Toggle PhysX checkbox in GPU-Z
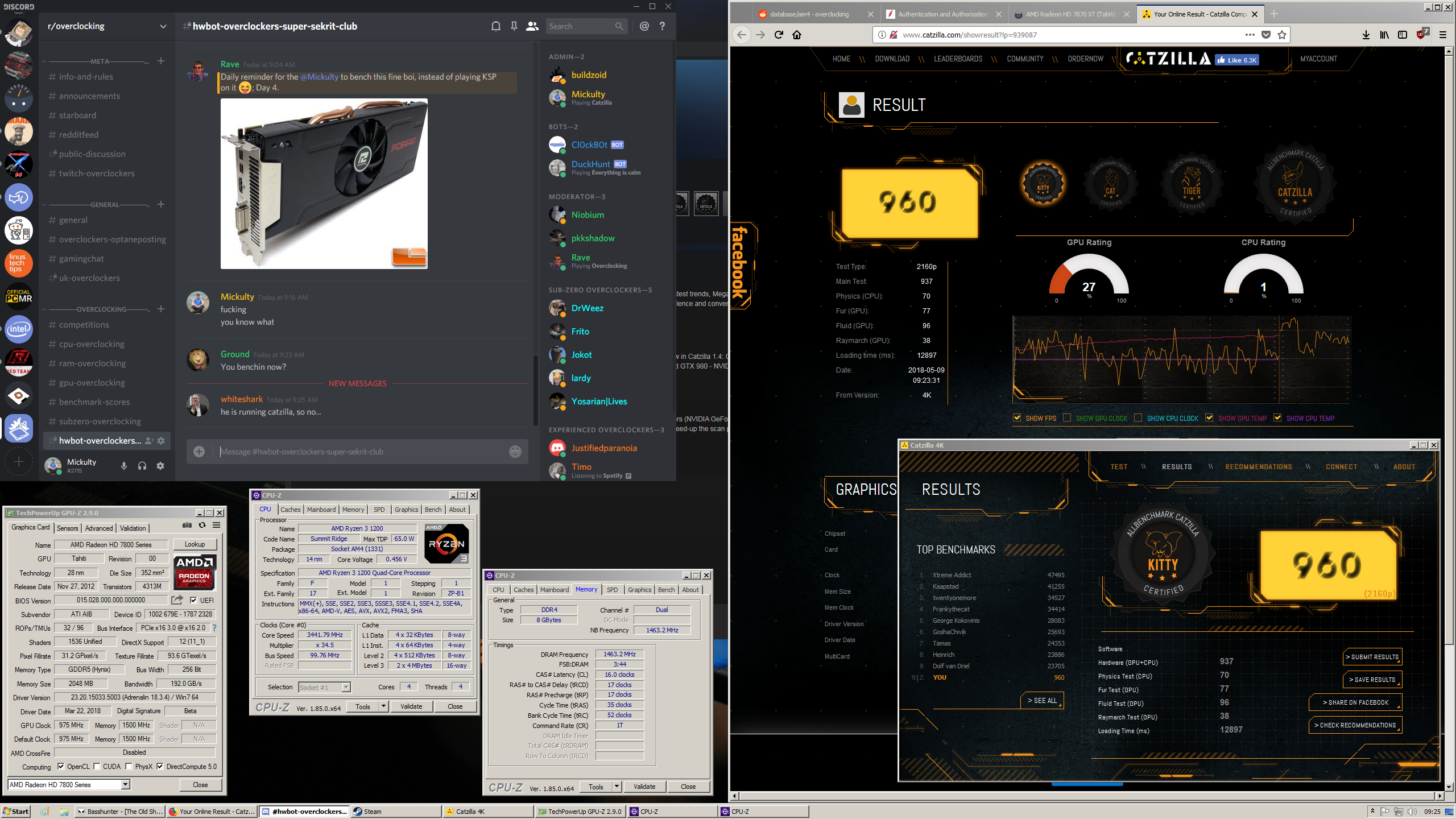 pos(129,767)
